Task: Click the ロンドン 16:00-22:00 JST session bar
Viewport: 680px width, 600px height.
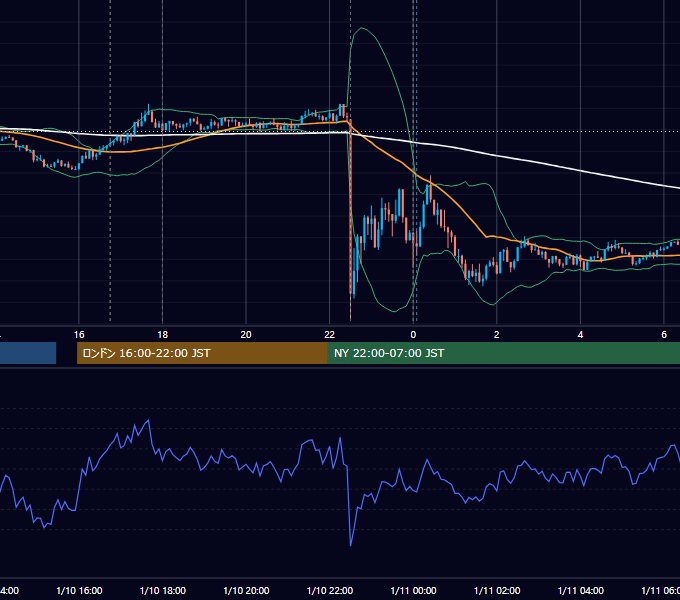Action: click(202, 353)
